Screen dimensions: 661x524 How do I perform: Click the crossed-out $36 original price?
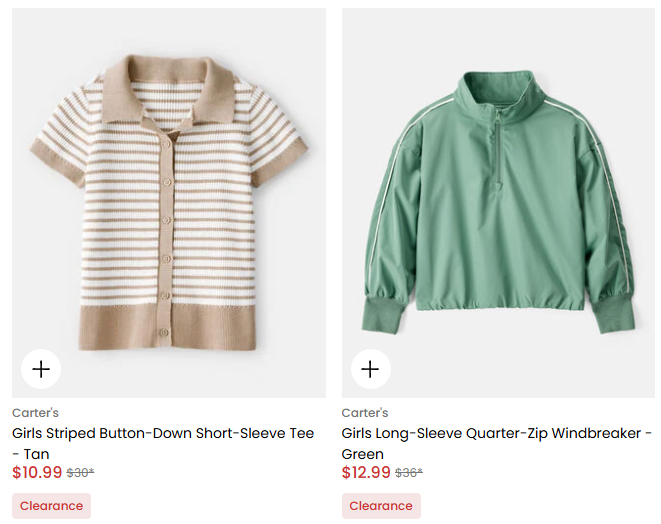pos(409,473)
